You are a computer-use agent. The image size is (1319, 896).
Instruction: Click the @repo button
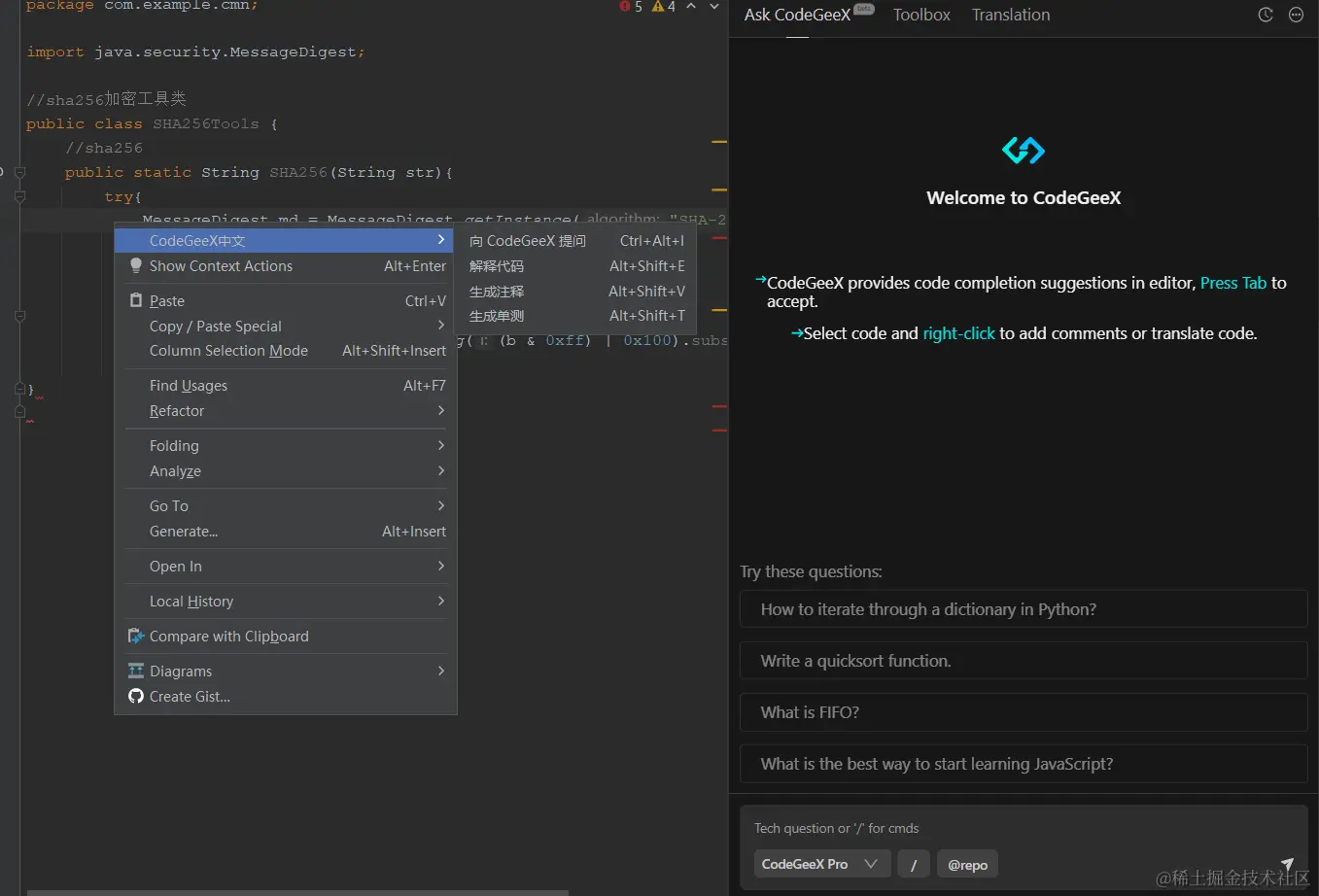967,864
